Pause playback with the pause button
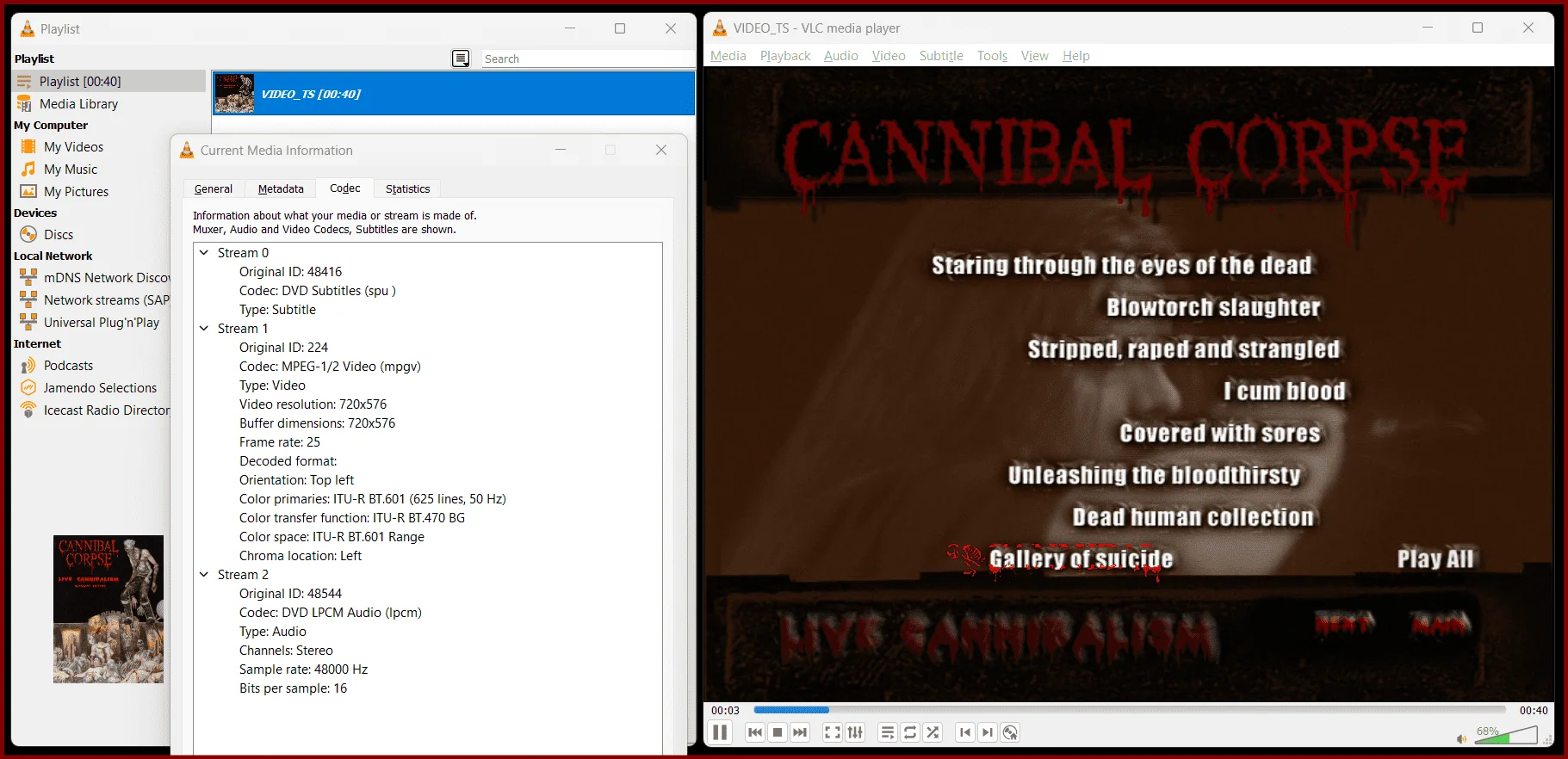 pyautogui.click(x=720, y=732)
